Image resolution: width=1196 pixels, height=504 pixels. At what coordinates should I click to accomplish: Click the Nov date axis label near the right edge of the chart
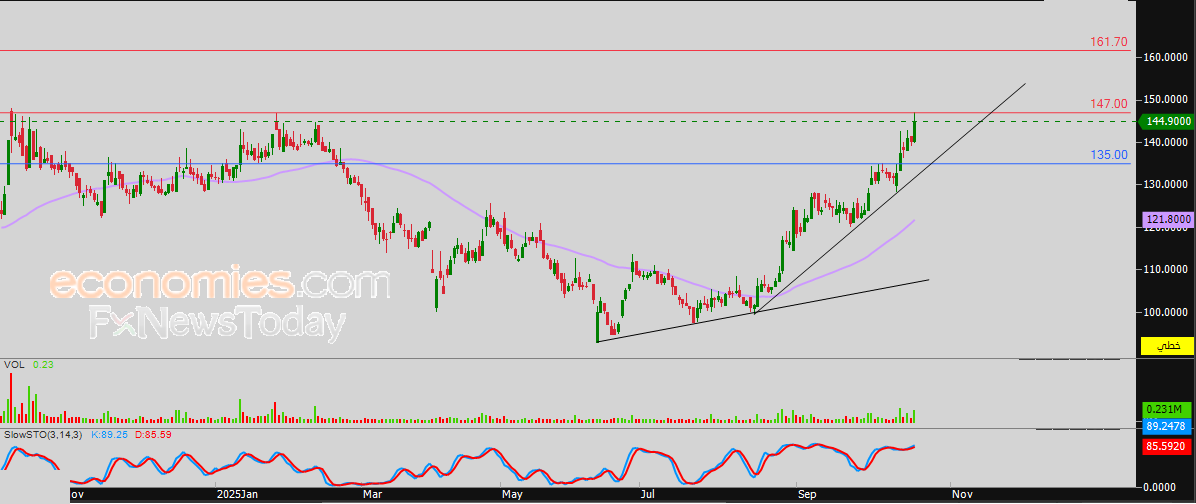coord(963,495)
